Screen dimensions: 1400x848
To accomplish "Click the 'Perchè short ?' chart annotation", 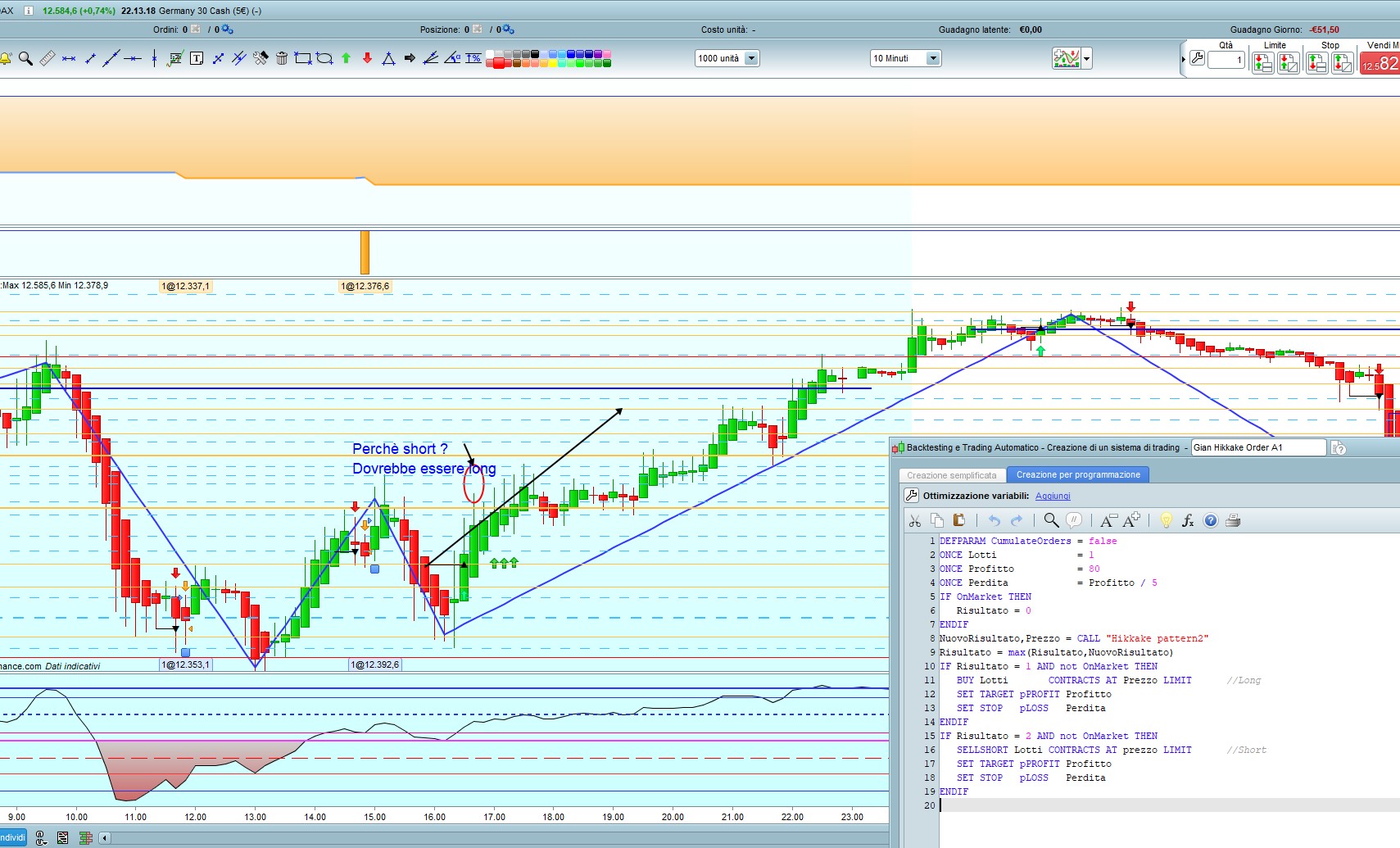I will (400, 449).
